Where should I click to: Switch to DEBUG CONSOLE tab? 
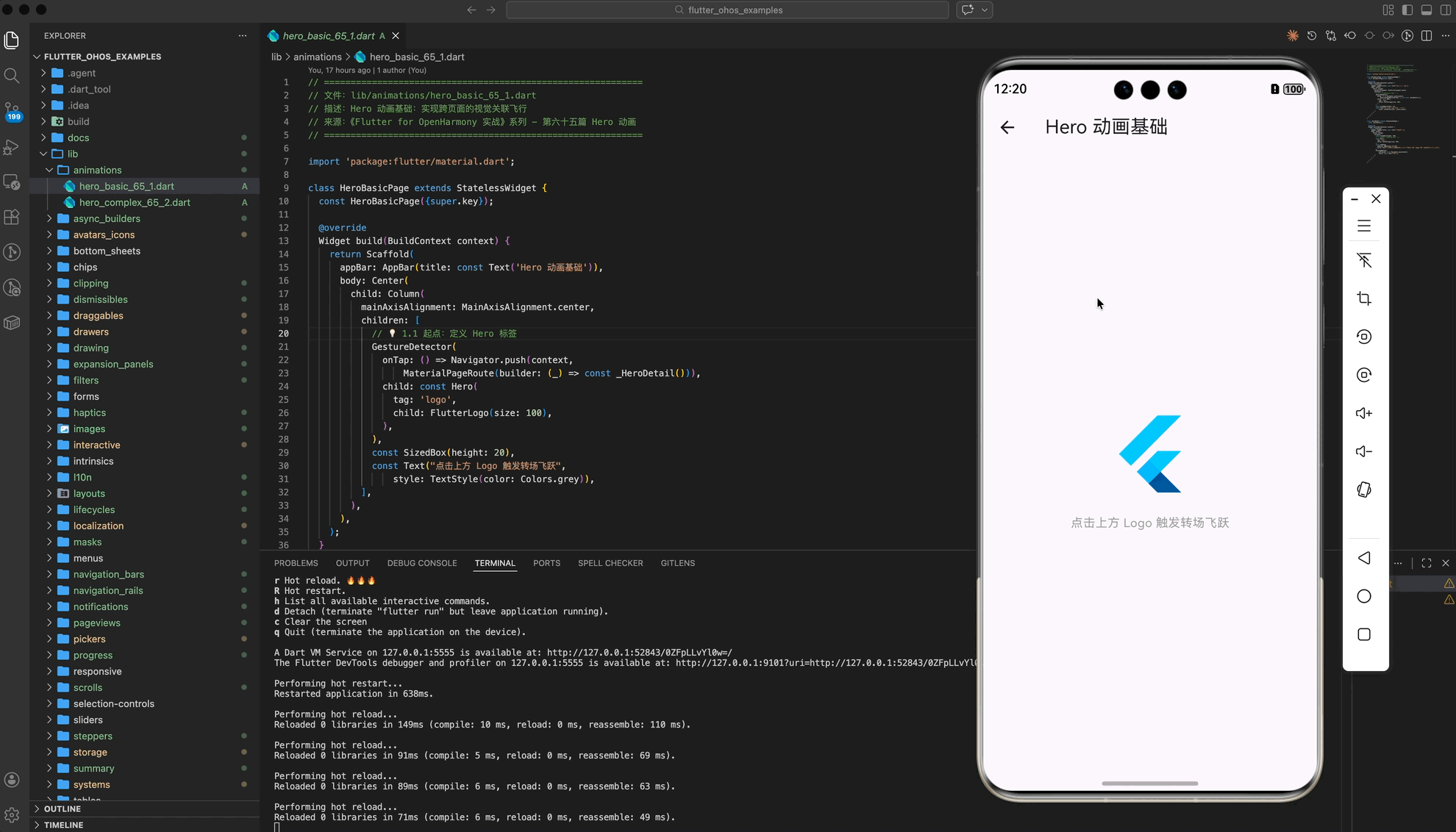[x=421, y=563]
